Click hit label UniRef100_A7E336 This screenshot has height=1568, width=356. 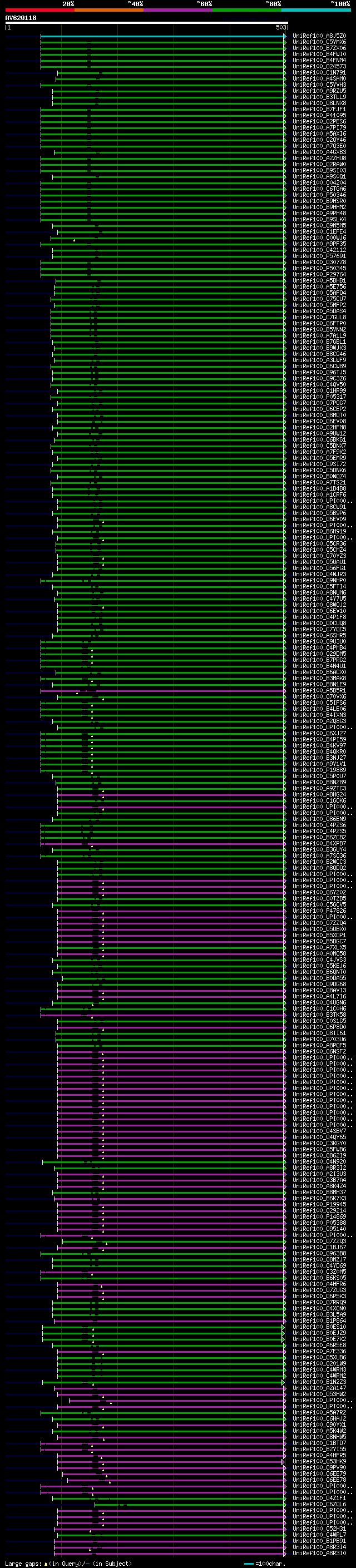319,1351
